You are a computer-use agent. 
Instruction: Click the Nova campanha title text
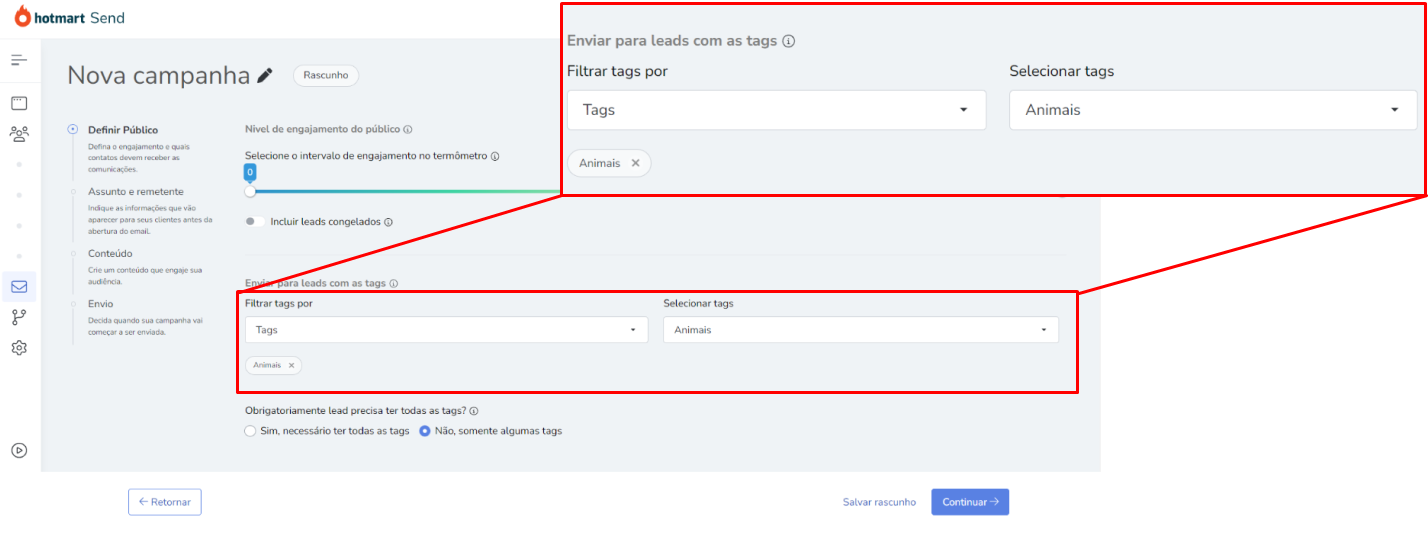click(159, 75)
